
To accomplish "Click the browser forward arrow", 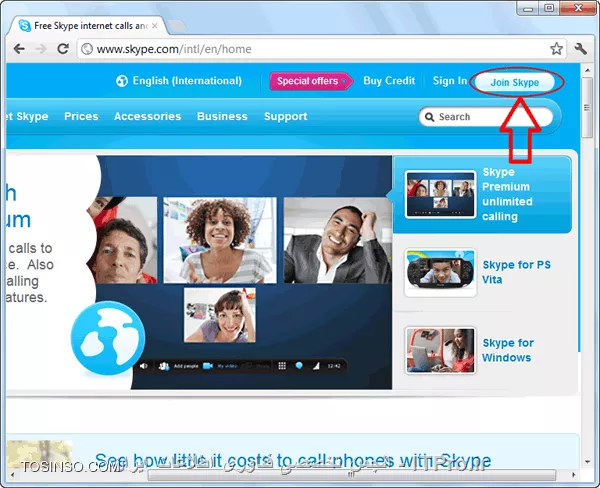I will point(41,49).
